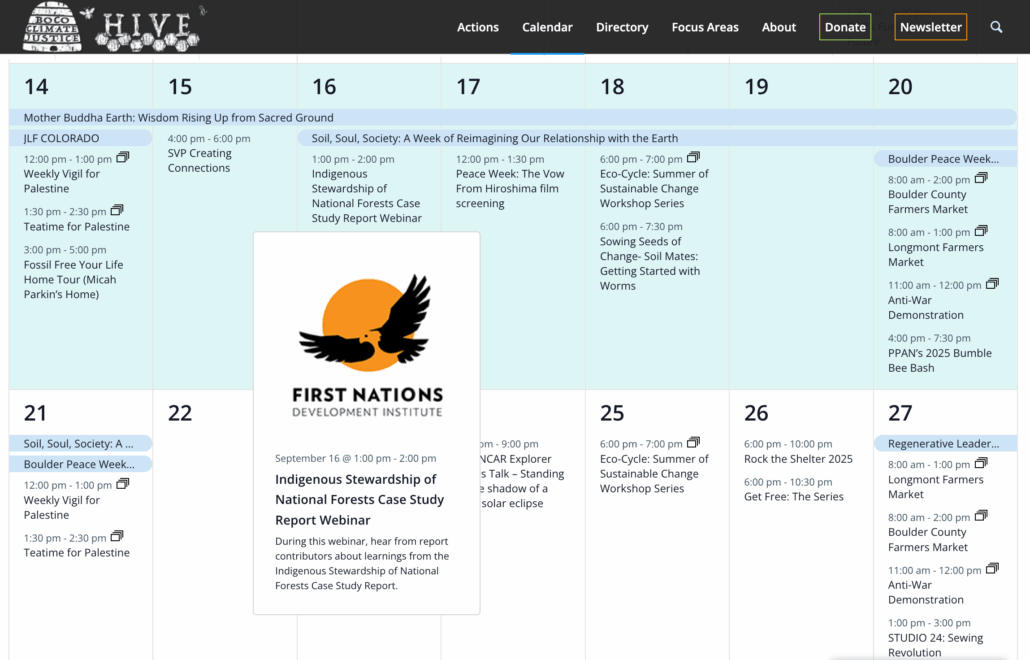Expand the Focus Areas menu
Viewport: 1030px width, 660px height.
[704, 27]
